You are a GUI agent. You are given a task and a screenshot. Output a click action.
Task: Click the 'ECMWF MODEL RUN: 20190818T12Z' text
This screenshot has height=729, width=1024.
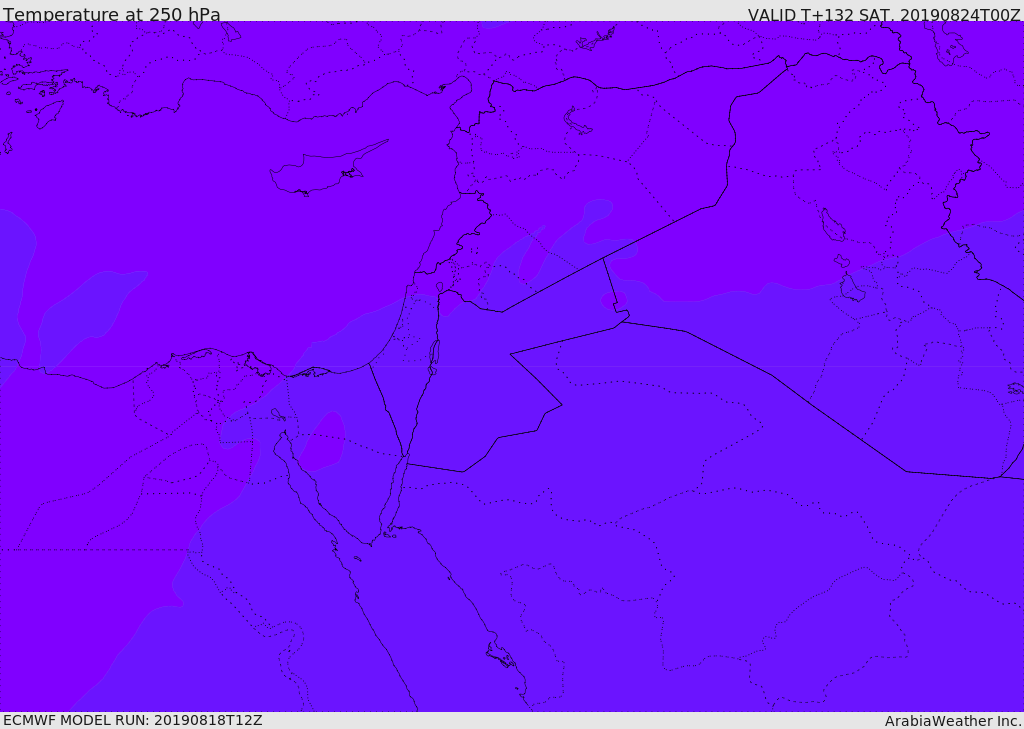click(x=133, y=720)
